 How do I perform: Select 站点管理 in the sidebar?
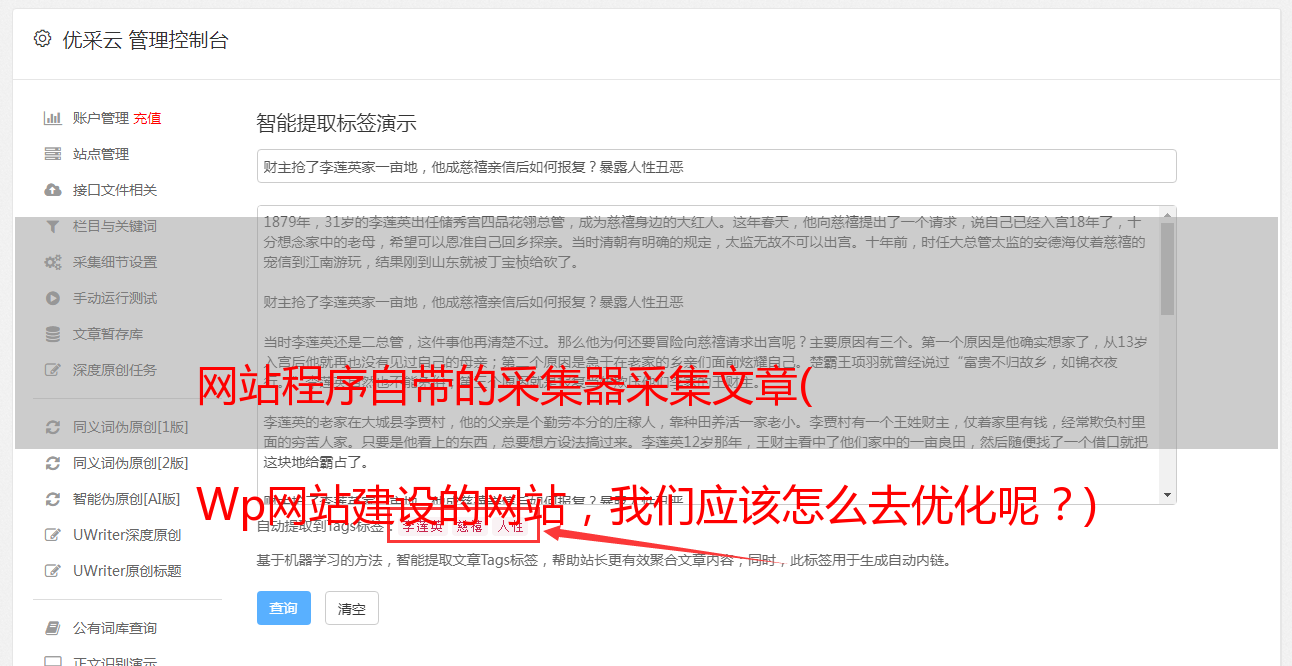click(101, 154)
